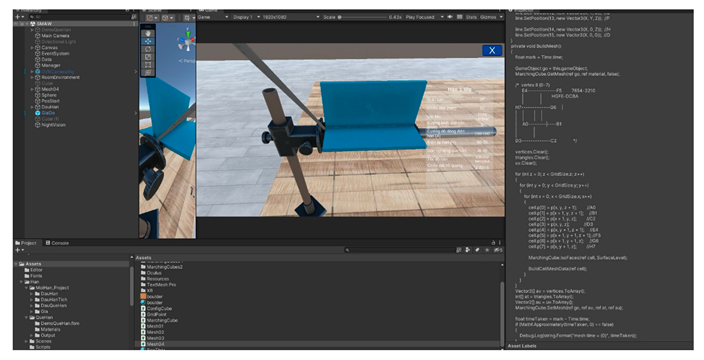Expand the Scenes folder
The height and width of the screenshot is (360, 704).
(26, 341)
